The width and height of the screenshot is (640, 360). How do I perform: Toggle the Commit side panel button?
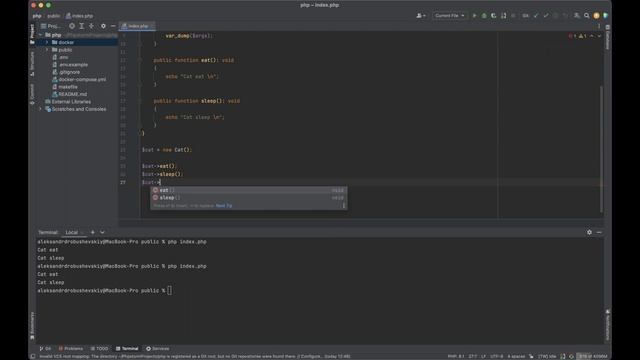(32, 94)
